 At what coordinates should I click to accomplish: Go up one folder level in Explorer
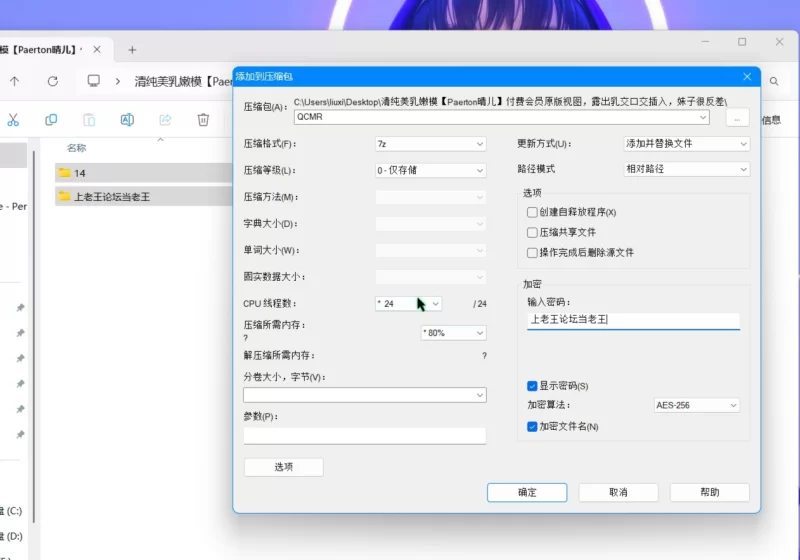(x=14, y=81)
